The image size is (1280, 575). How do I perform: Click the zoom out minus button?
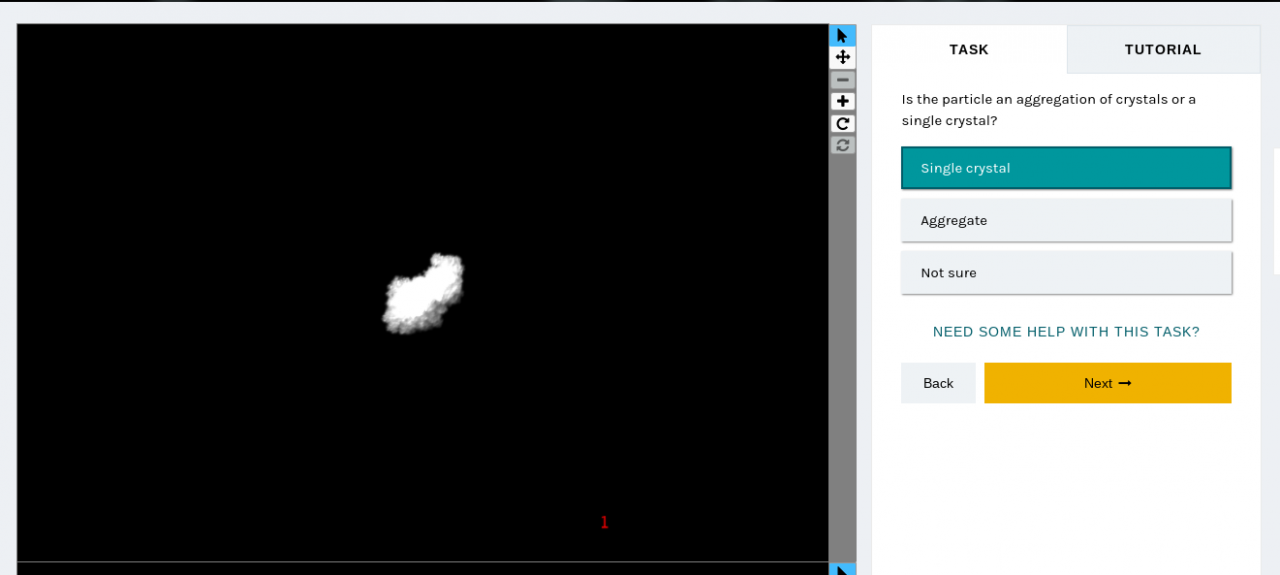click(842, 80)
